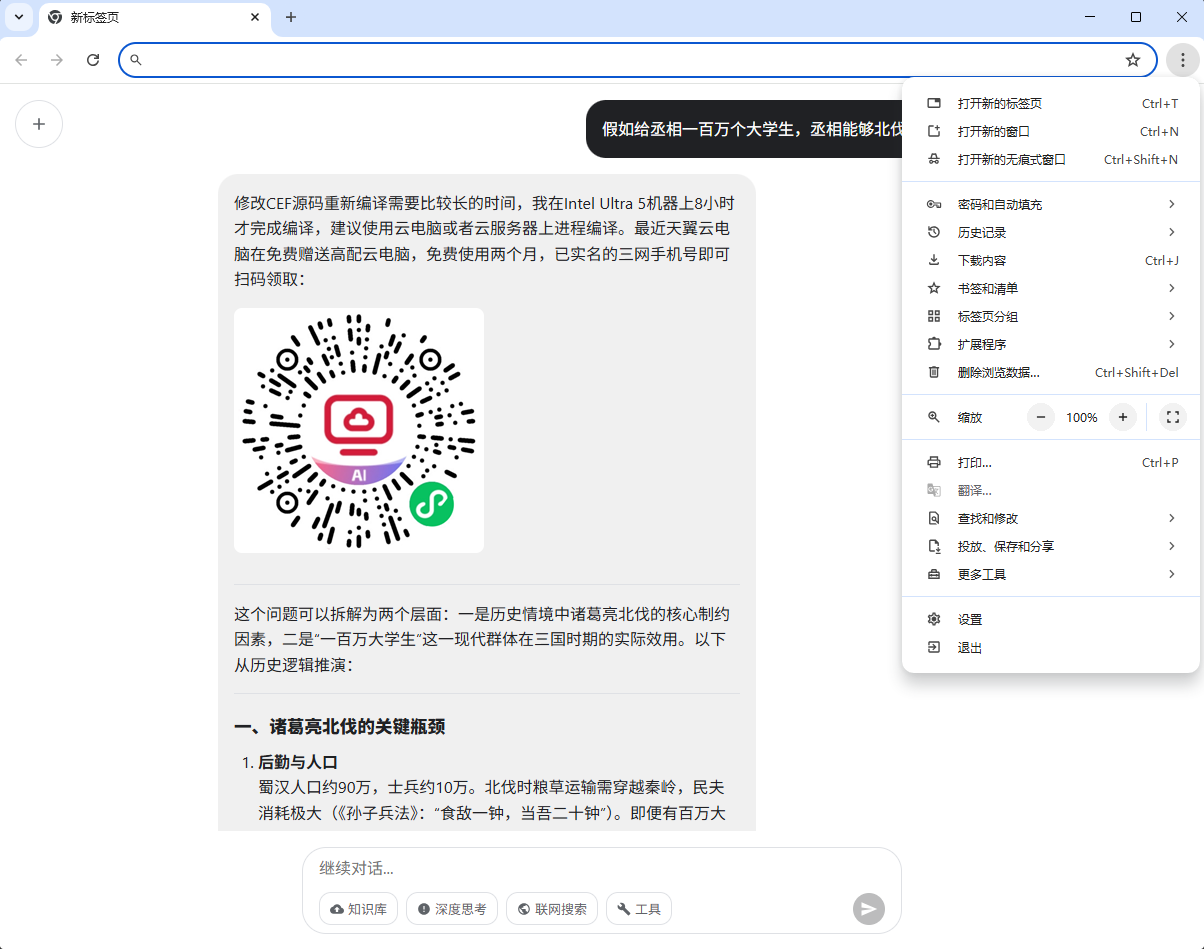Select 删除浏览数据... menu entry
The height and width of the screenshot is (949, 1204).
click(x=1051, y=372)
